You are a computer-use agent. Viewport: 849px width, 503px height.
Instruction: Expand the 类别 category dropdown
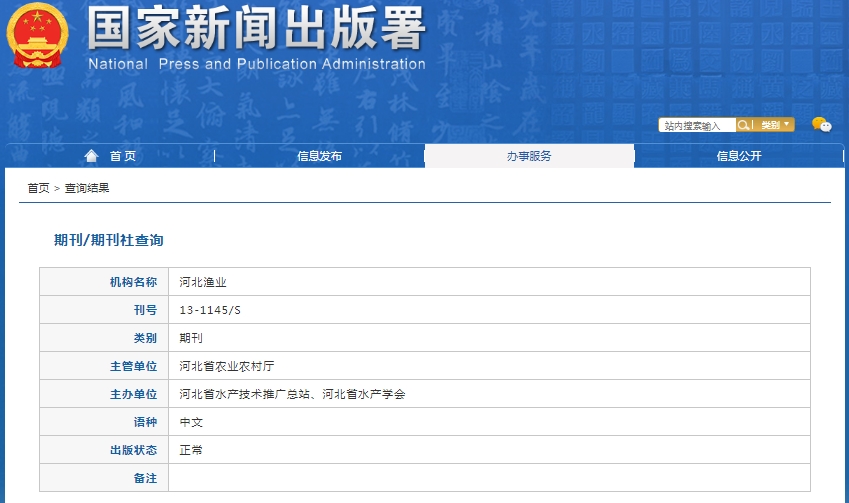click(x=774, y=125)
